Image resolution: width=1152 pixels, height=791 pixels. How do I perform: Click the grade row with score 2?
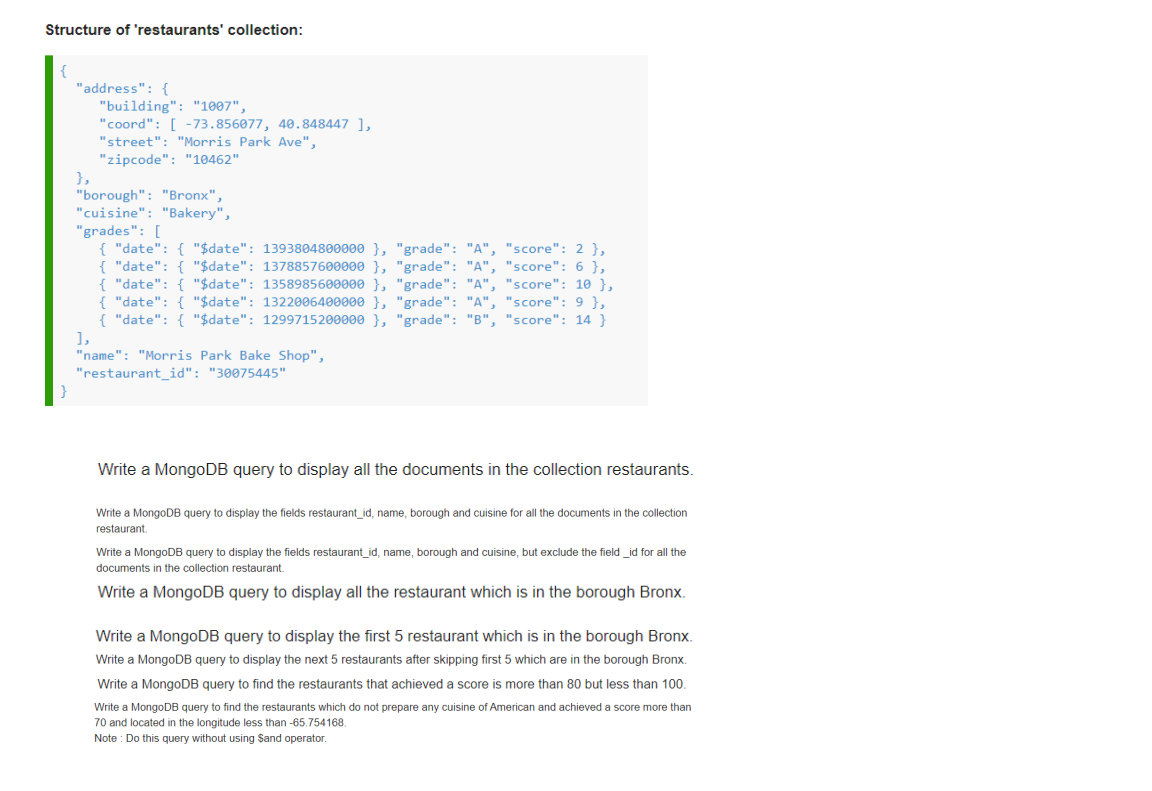point(352,249)
